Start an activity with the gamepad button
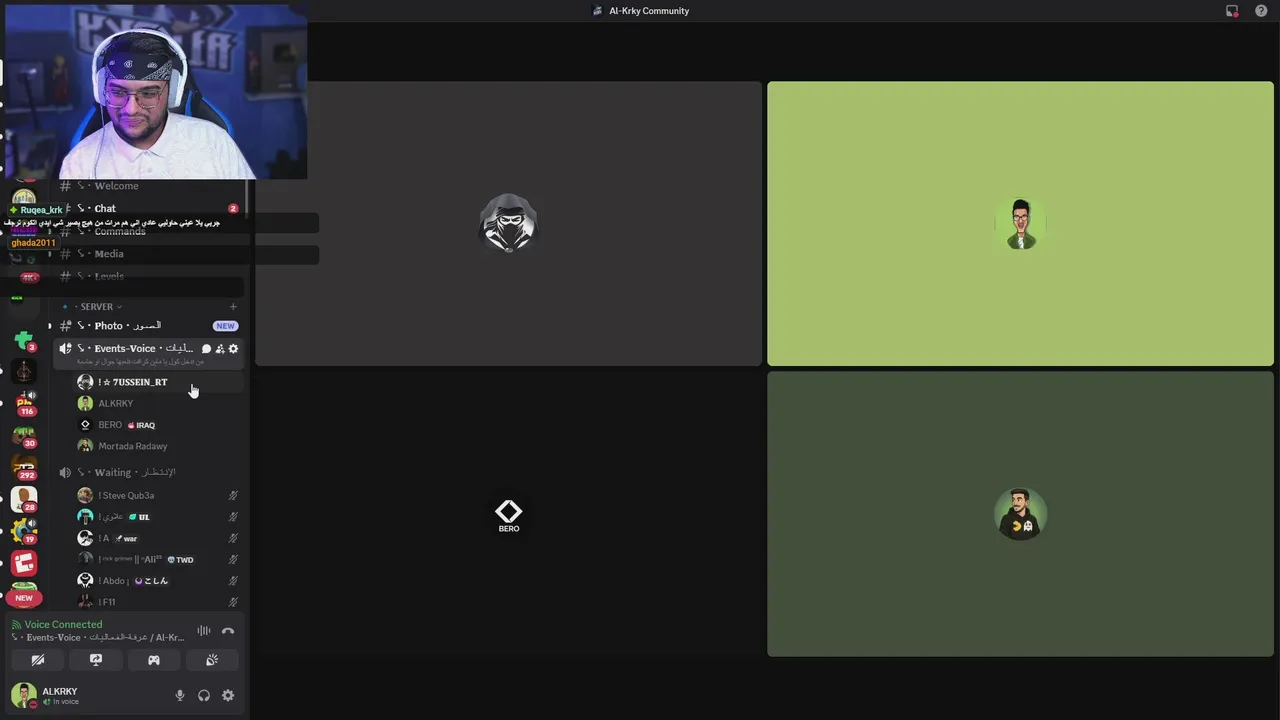This screenshot has width=1280, height=720. click(x=154, y=660)
